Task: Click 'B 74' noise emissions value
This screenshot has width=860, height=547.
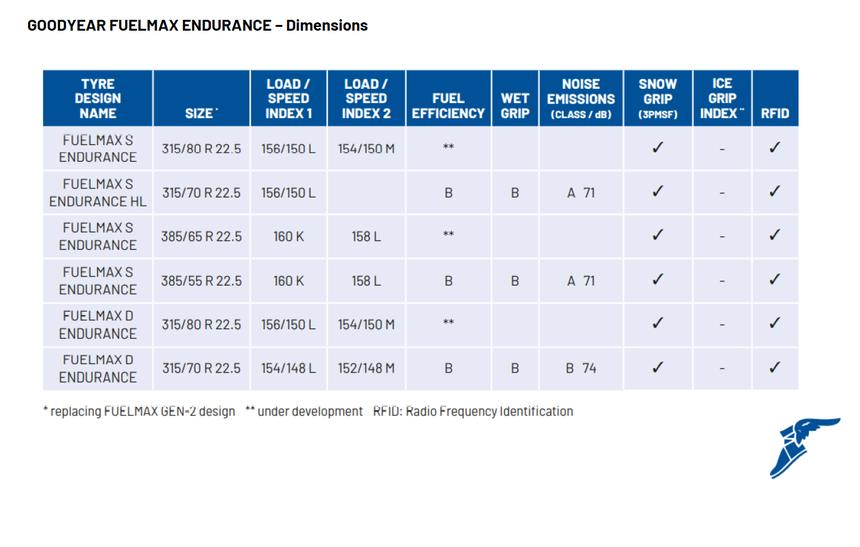Action: (581, 368)
